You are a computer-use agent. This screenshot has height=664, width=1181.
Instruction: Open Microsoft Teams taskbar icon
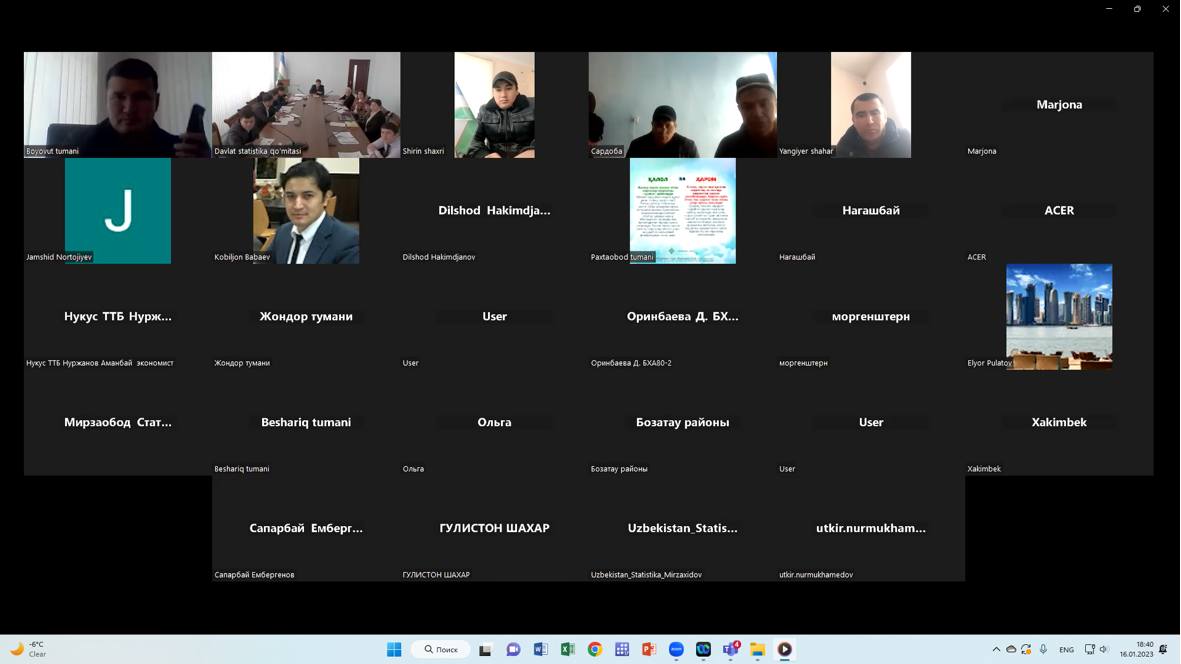[x=730, y=649]
